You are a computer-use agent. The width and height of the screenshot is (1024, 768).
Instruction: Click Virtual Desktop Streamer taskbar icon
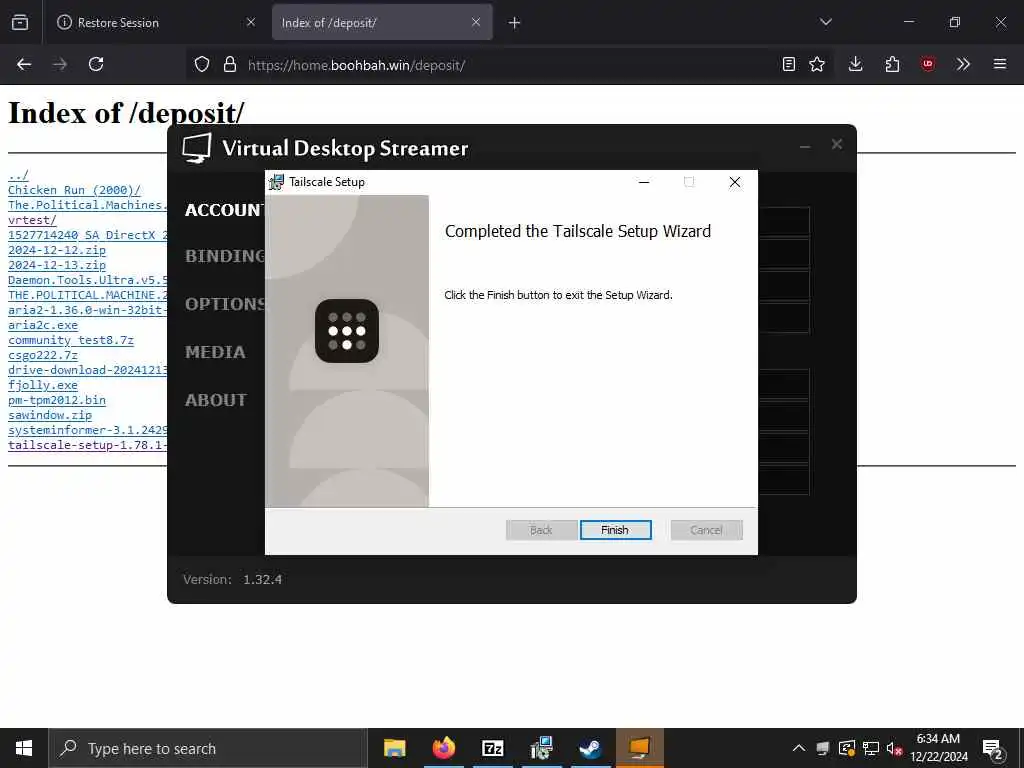tap(639, 748)
